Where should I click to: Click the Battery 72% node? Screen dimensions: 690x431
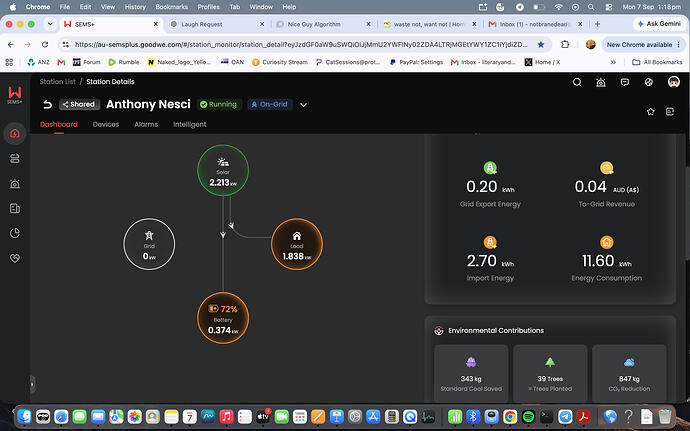coord(223,318)
